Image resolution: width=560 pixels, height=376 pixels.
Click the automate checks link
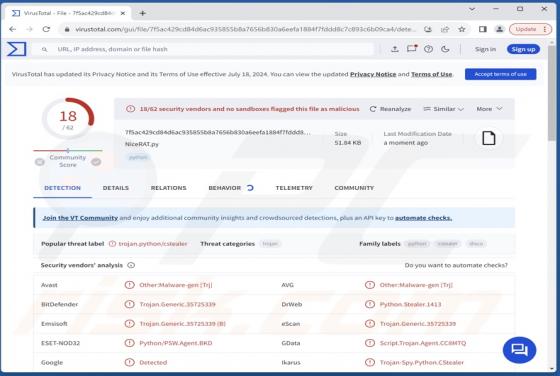tap(423, 218)
